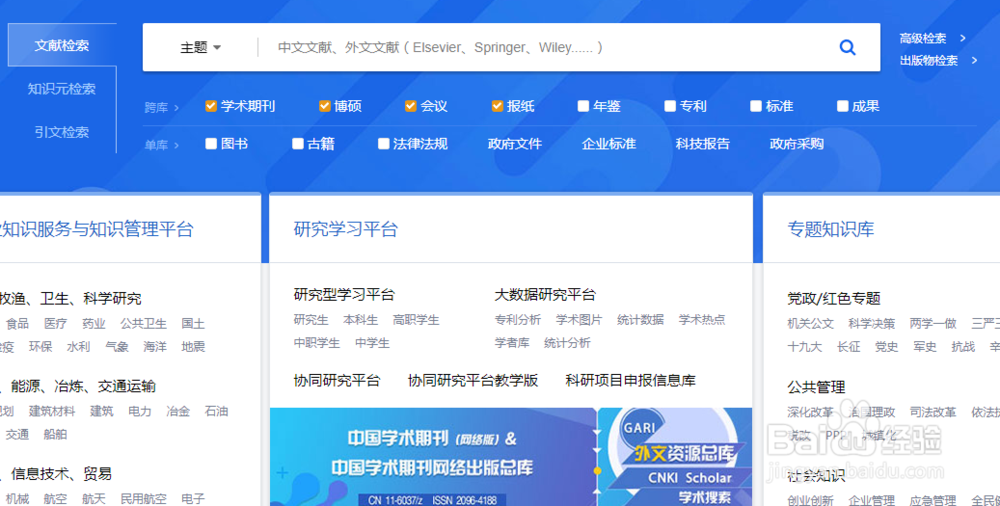Check the 专利 checkbox
The height and width of the screenshot is (506, 1000).
point(670,106)
